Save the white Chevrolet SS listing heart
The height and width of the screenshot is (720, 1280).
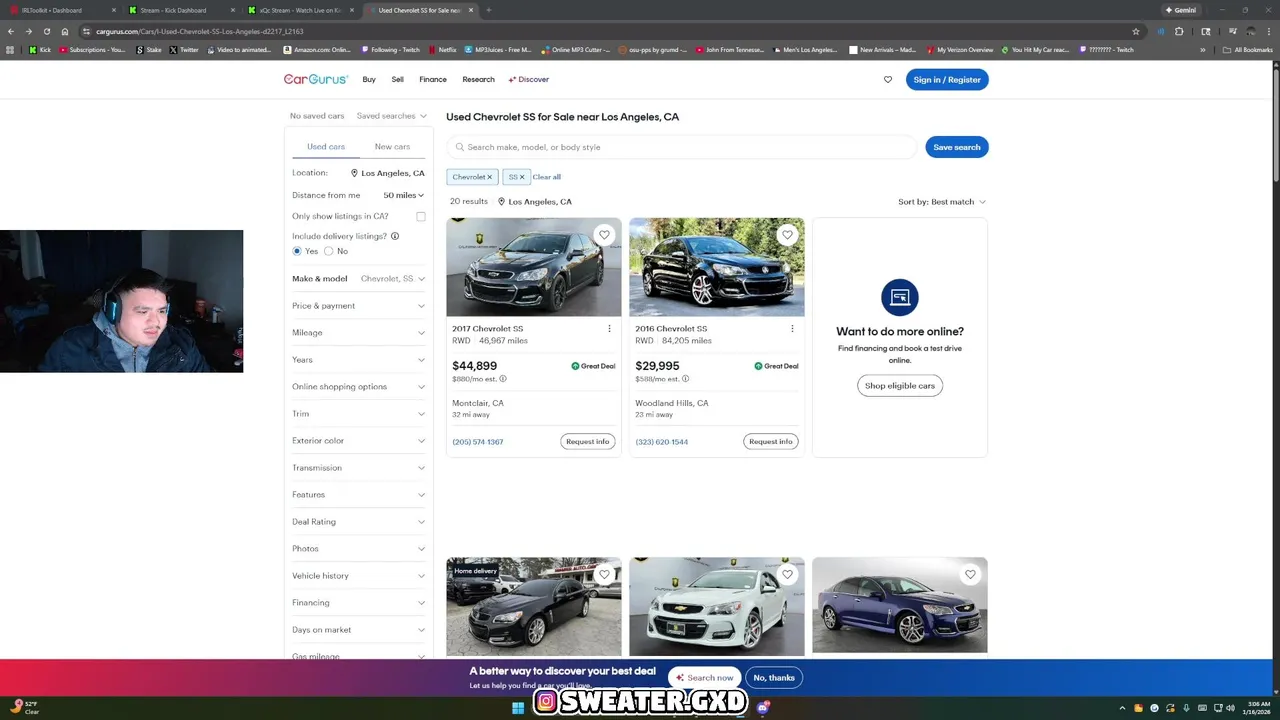pyautogui.click(x=787, y=574)
